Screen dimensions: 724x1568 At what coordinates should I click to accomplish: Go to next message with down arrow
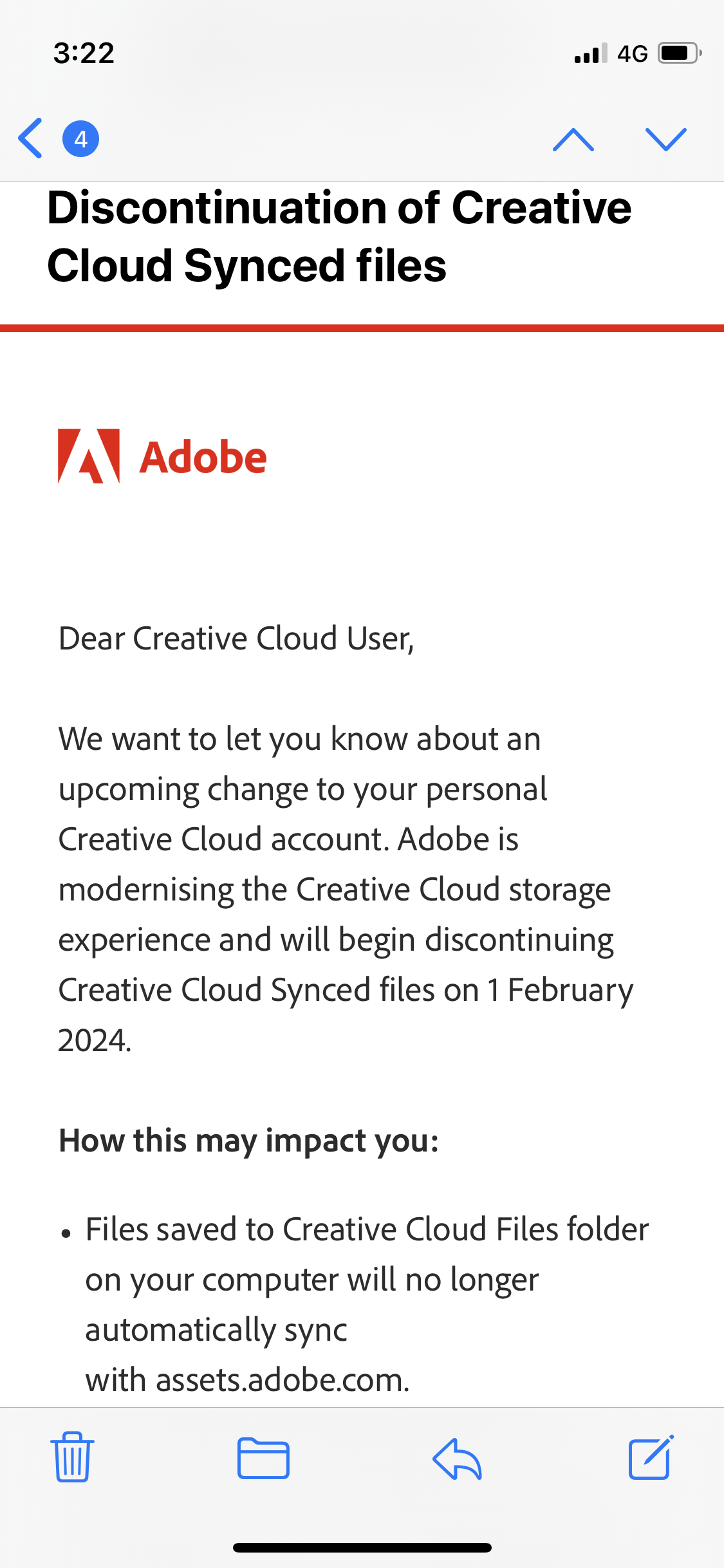[x=665, y=139]
